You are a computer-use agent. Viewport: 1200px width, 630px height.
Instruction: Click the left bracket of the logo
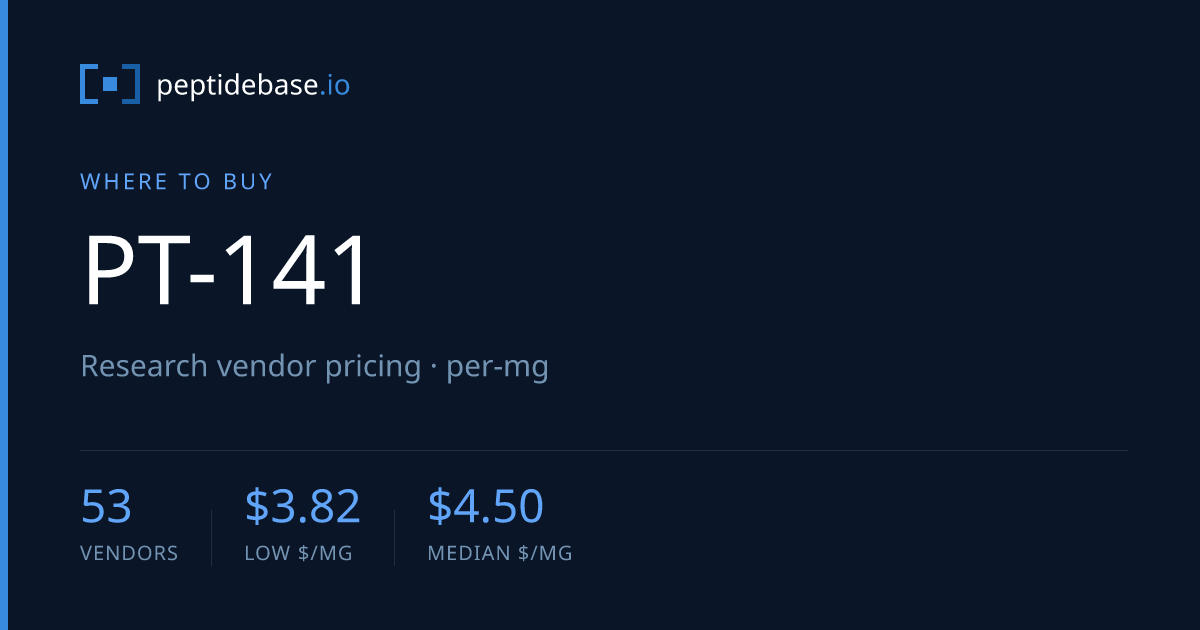click(88, 84)
